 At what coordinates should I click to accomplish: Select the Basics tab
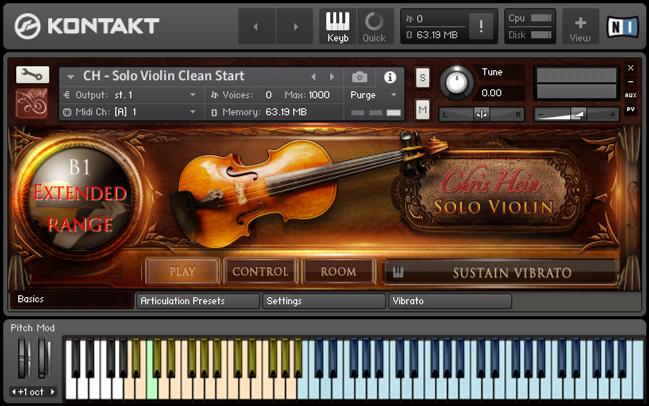click(x=72, y=299)
